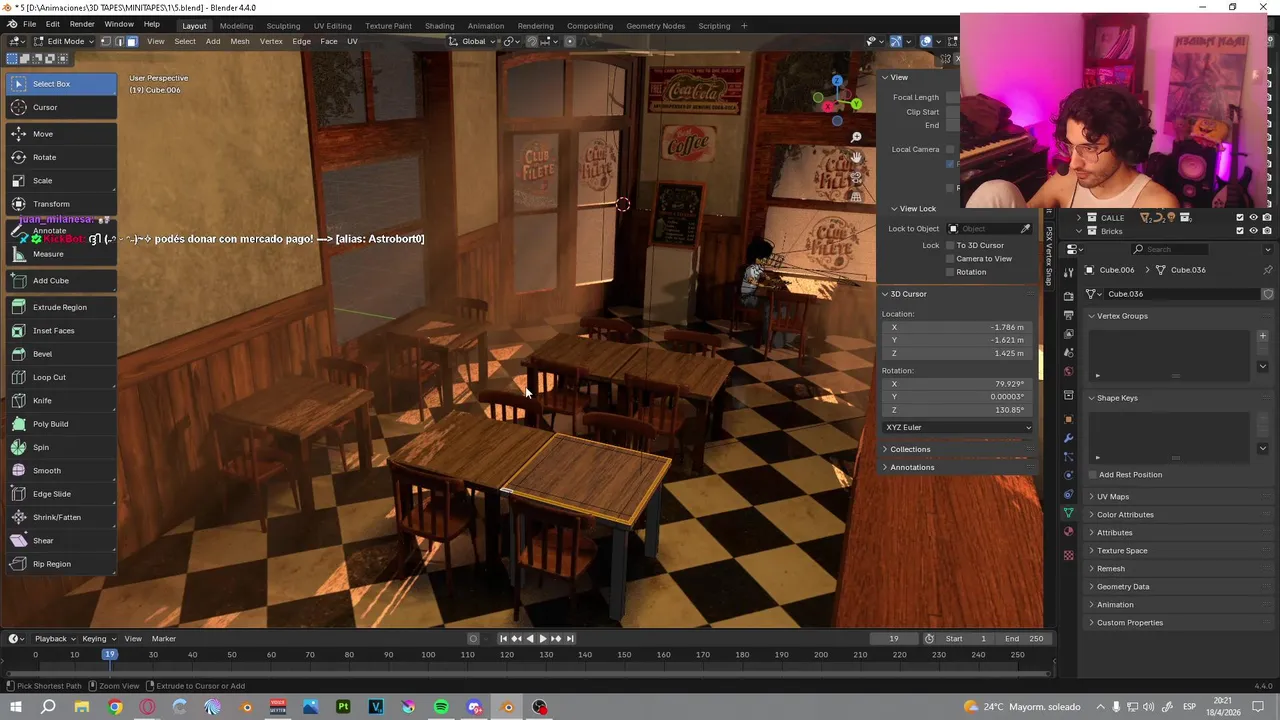Open the XYZ Euler rotation mode dropdown

click(x=958, y=427)
